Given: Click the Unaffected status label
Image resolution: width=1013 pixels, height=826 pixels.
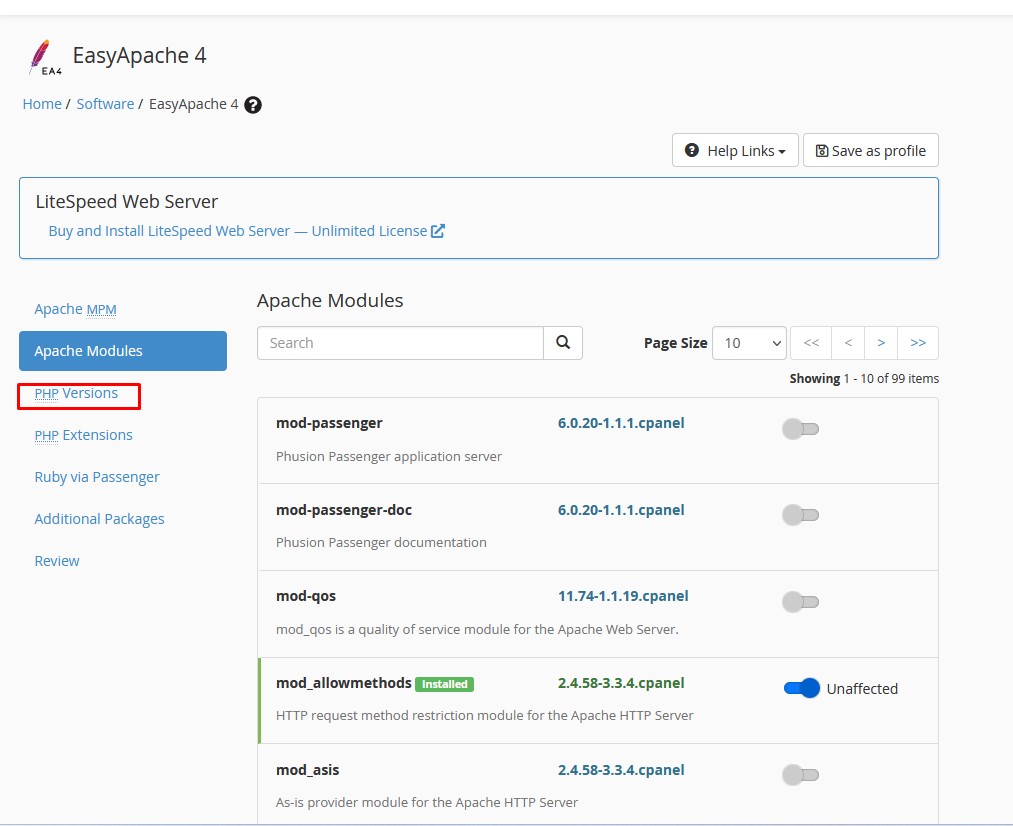Looking at the screenshot, I should (x=862, y=689).
